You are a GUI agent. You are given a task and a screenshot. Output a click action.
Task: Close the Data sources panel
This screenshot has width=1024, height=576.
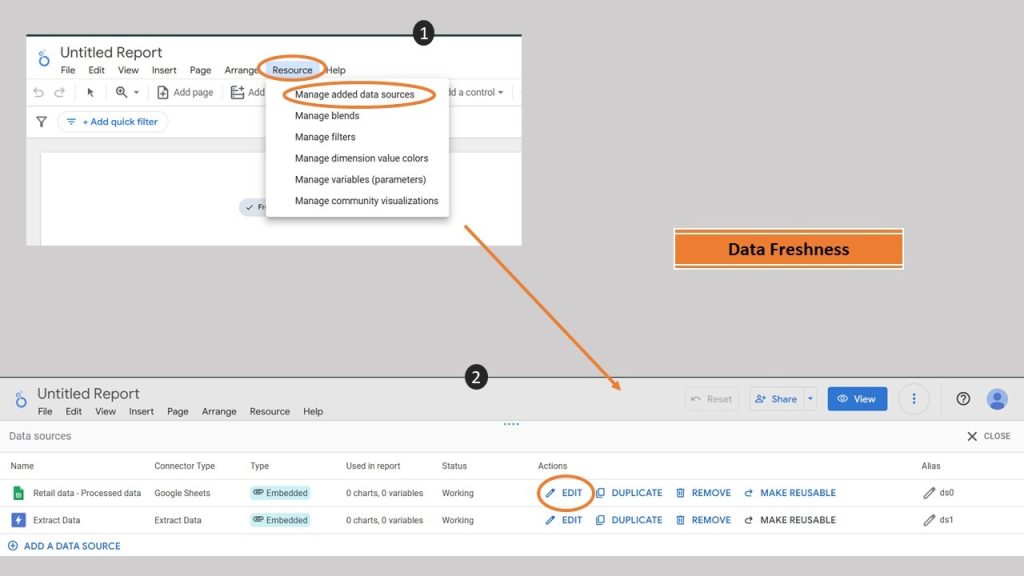click(989, 436)
